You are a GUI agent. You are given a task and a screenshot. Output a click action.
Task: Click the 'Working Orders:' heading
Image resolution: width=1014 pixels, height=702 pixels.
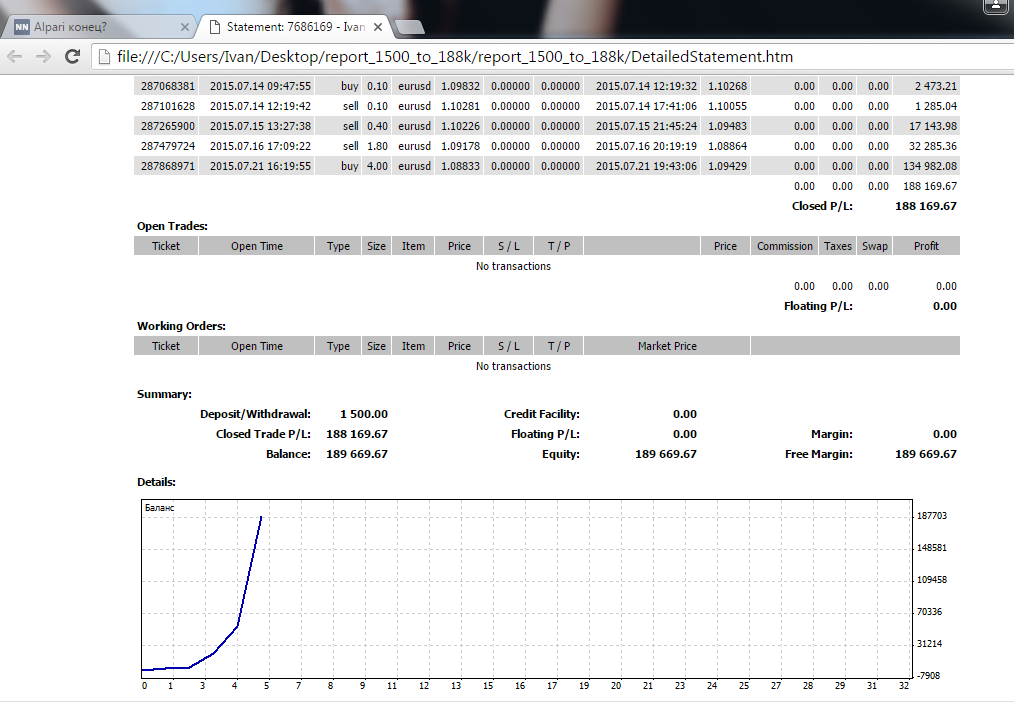click(x=181, y=326)
